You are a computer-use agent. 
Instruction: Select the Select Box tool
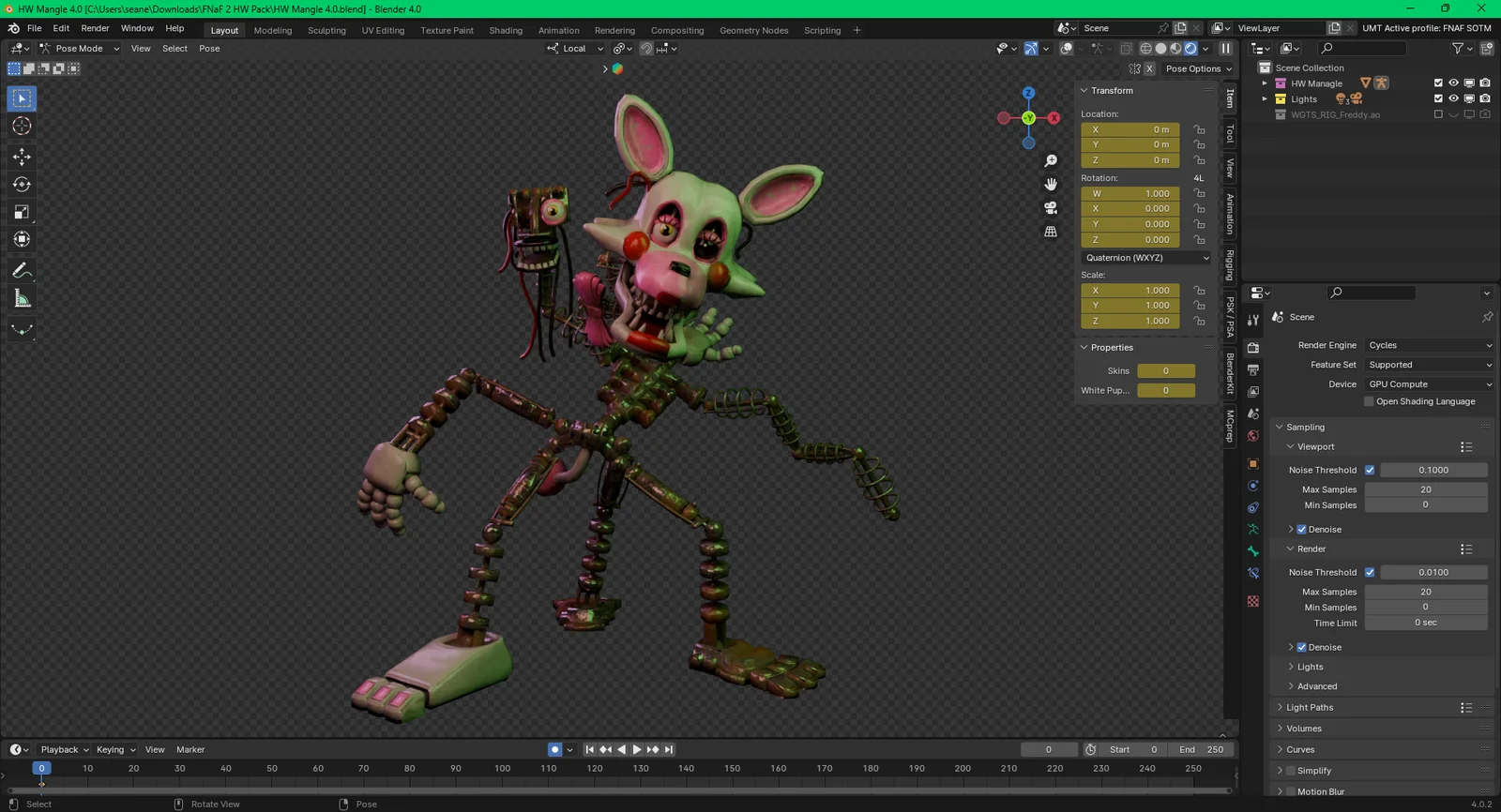22,98
